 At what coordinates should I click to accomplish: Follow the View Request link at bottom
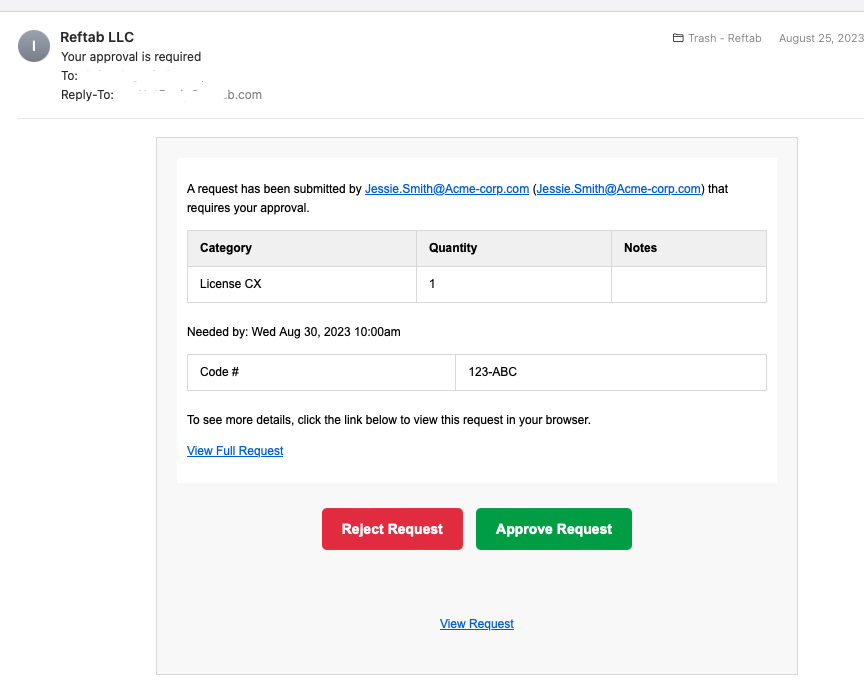[477, 624]
